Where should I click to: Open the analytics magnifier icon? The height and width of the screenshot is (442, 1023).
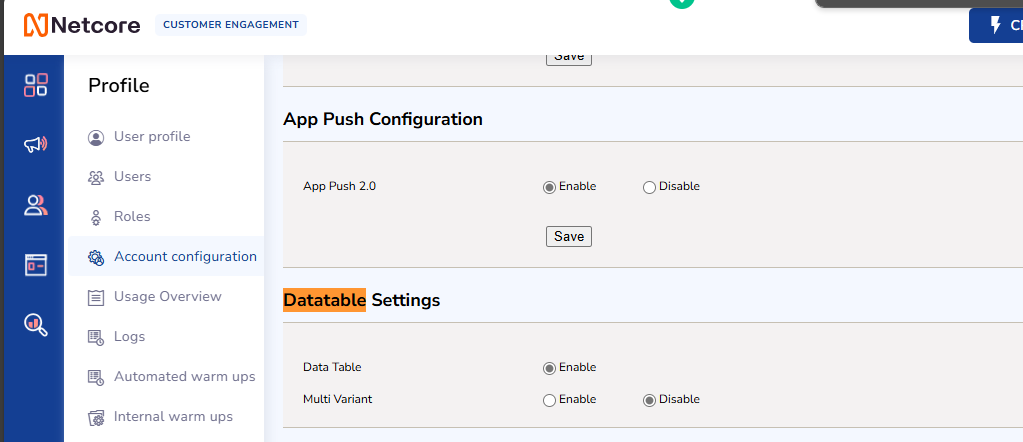coord(36,324)
